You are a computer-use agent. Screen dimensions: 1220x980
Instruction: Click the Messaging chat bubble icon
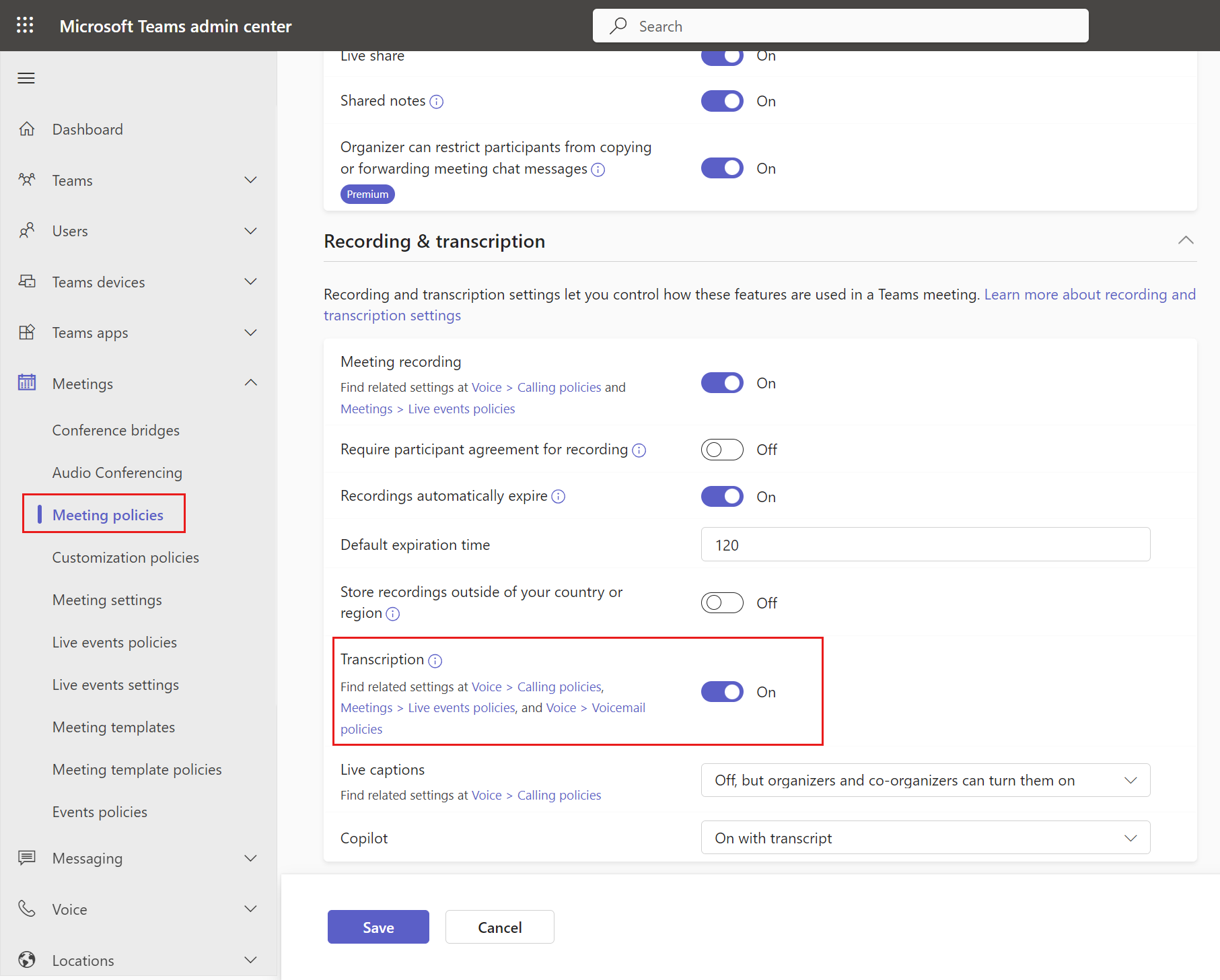point(27,858)
